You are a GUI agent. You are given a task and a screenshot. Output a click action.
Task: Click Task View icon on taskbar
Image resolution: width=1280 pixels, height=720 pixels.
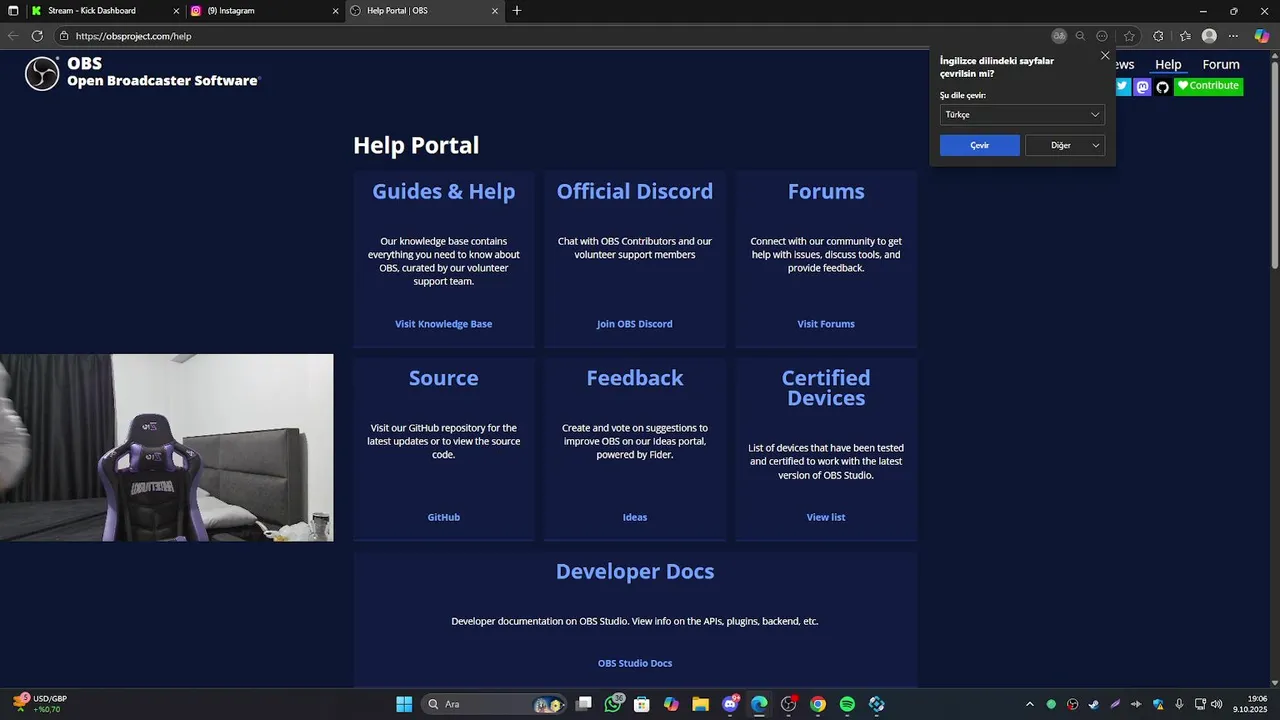pyautogui.click(x=584, y=704)
